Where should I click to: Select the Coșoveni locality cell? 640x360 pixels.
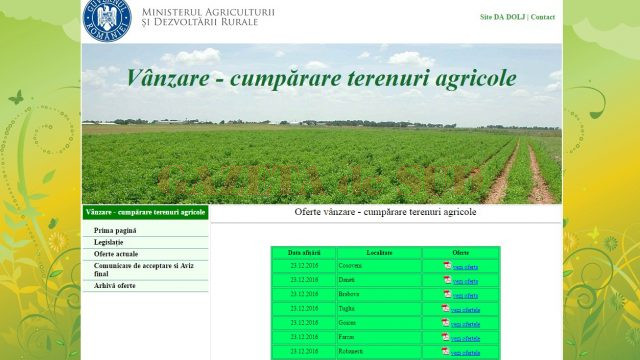[x=379, y=266]
